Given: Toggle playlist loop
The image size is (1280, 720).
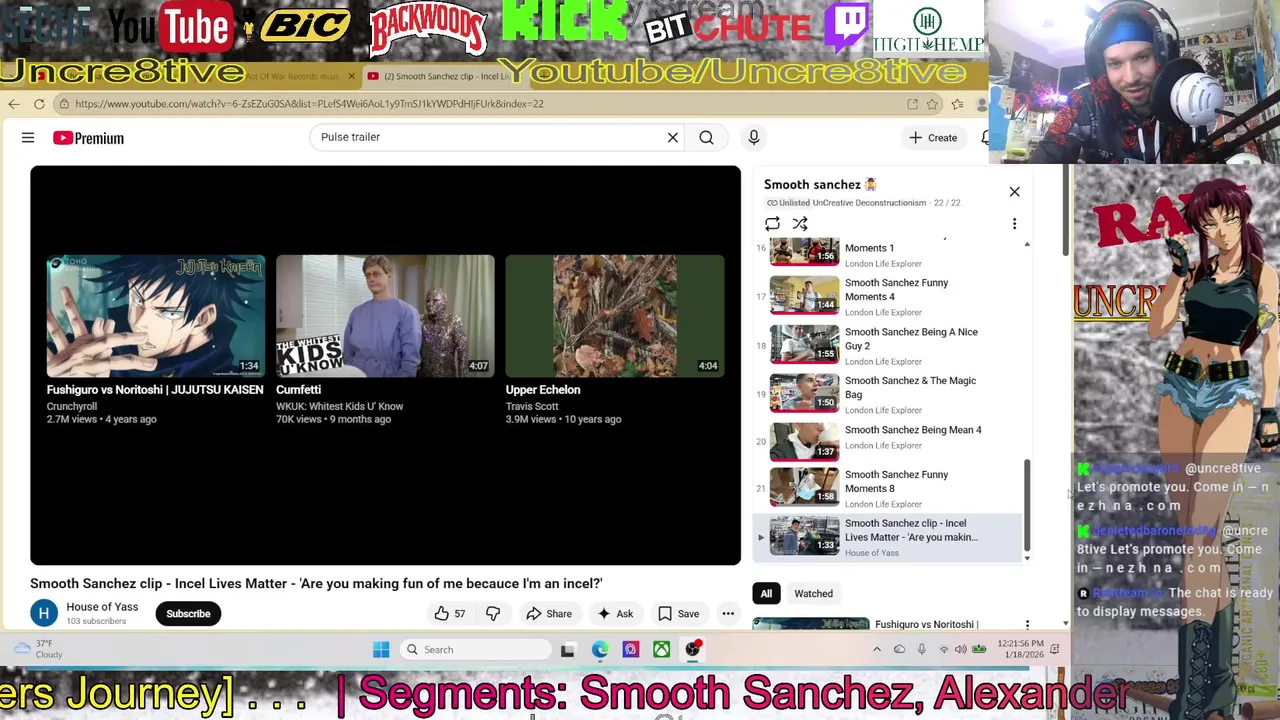Looking at the screenshot, I should (x=772, y=224).
